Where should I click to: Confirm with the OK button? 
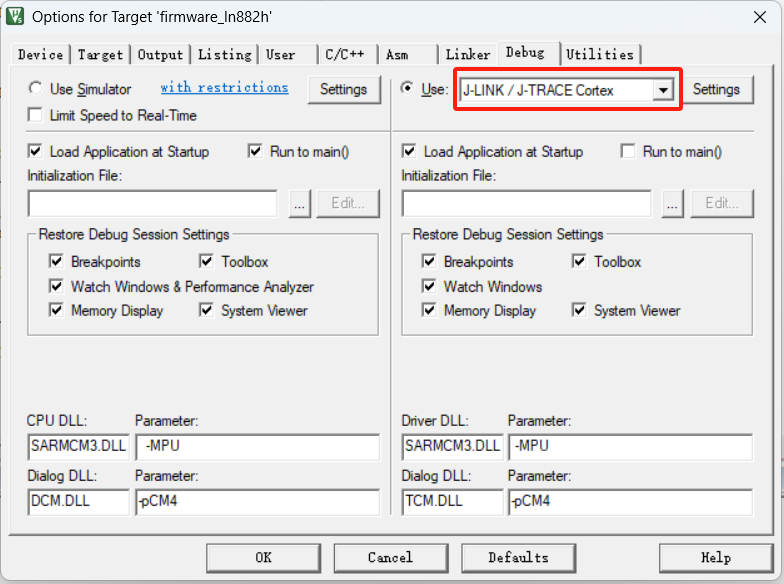[264, 558]
